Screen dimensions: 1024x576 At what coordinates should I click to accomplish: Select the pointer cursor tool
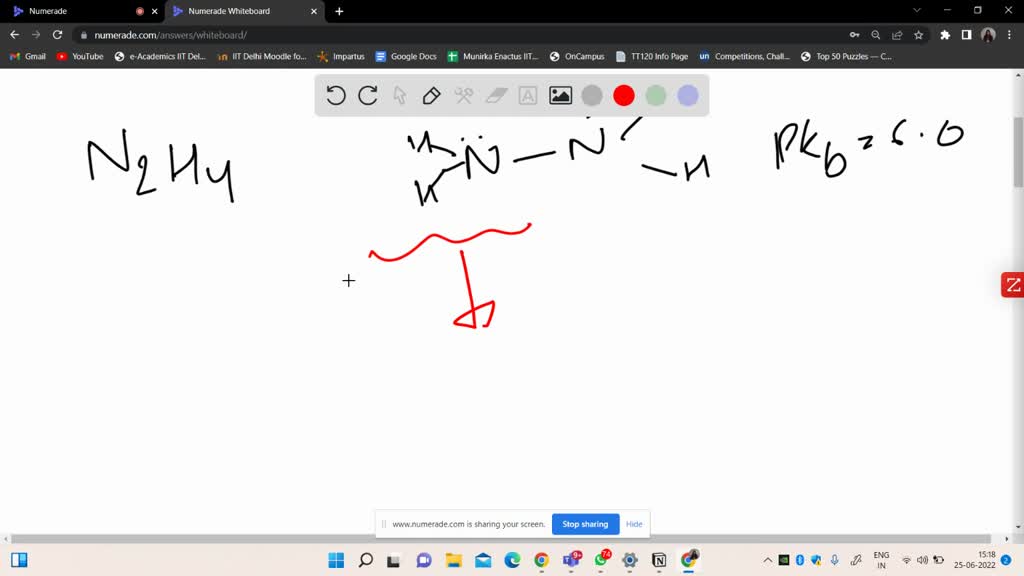[400, 95]
